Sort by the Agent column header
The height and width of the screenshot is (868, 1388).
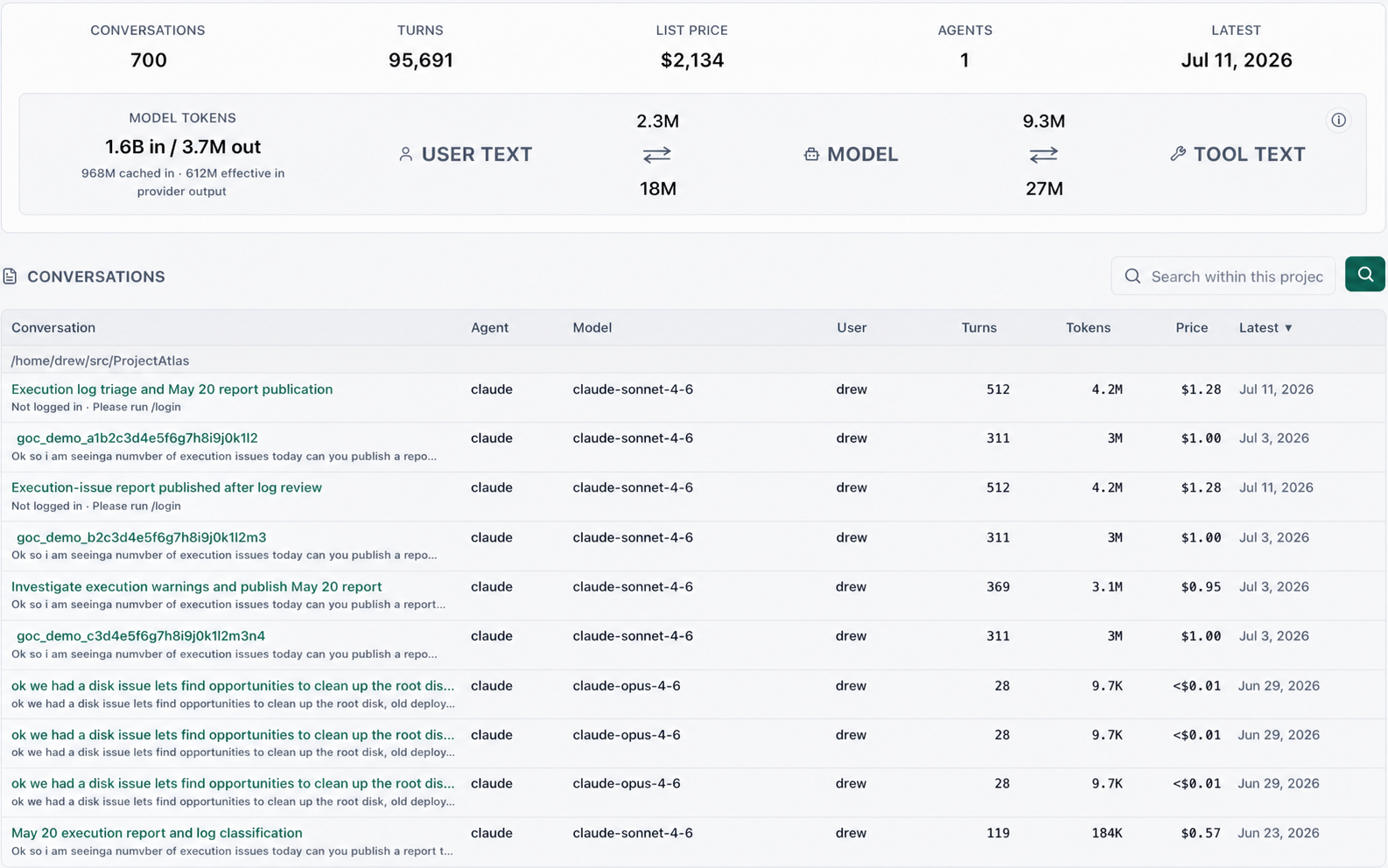tap(489, 327)
